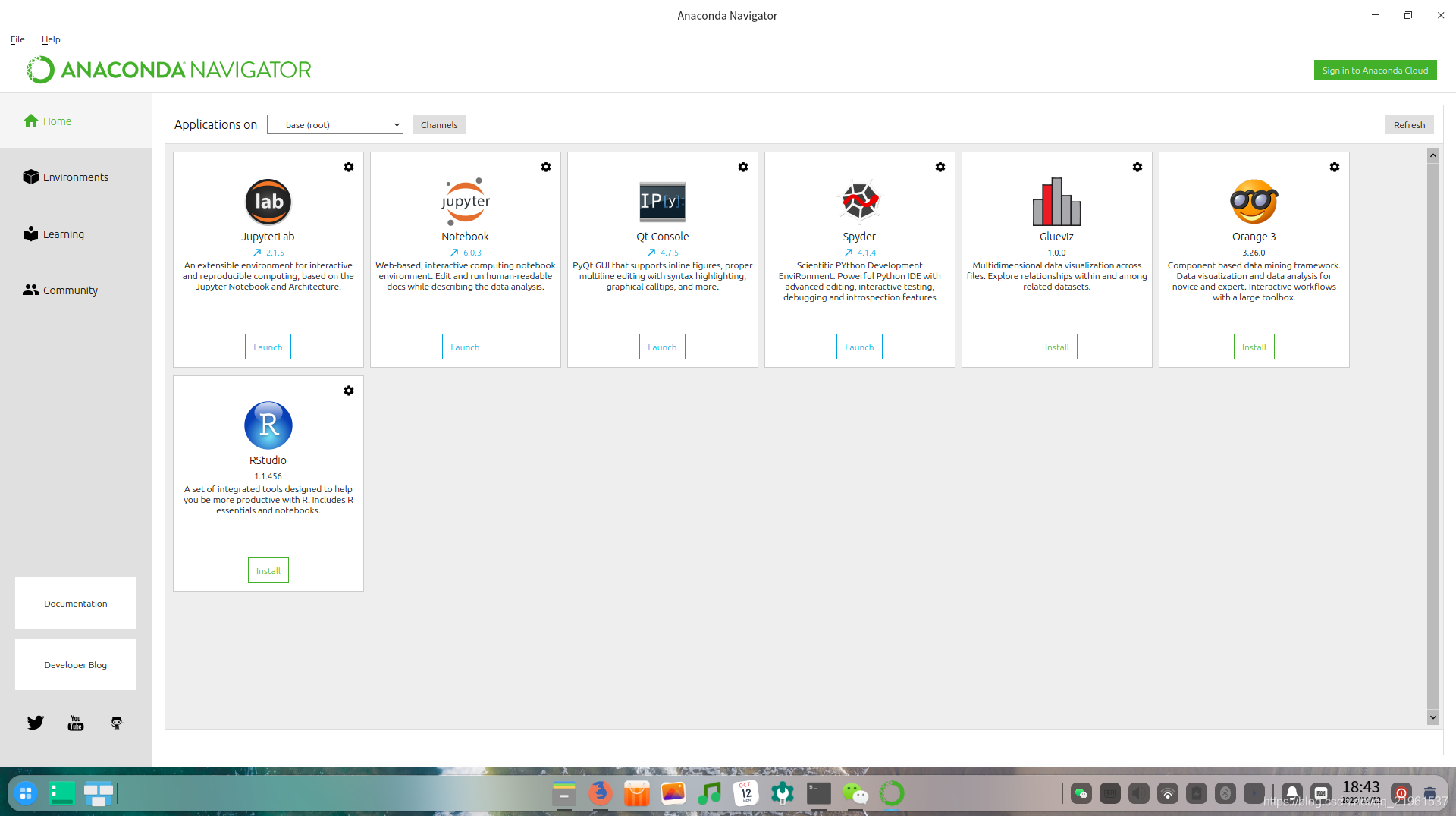This screenshot has height=816, width=1456.
Task: Open the JupyterLab settings gear
Action: [349, 167]
